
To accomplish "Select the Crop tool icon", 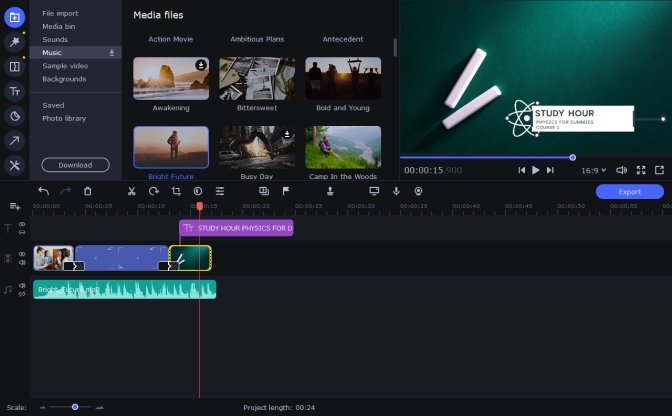I will [176, 191].
